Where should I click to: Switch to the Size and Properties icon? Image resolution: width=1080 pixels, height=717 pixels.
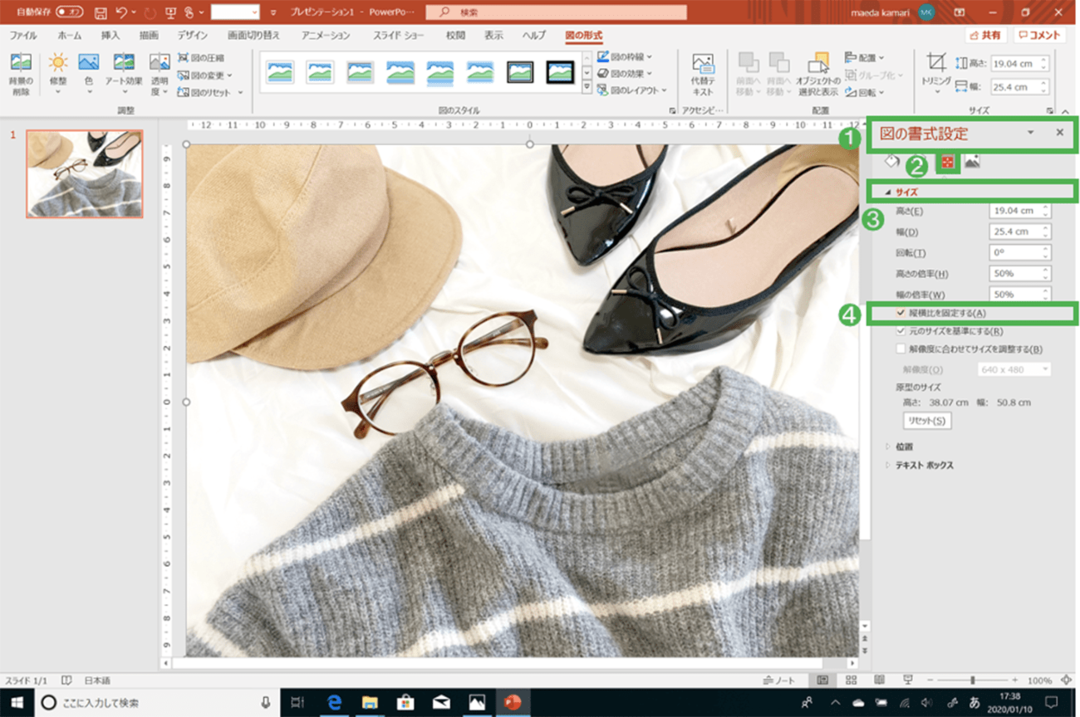click(949, 164)
